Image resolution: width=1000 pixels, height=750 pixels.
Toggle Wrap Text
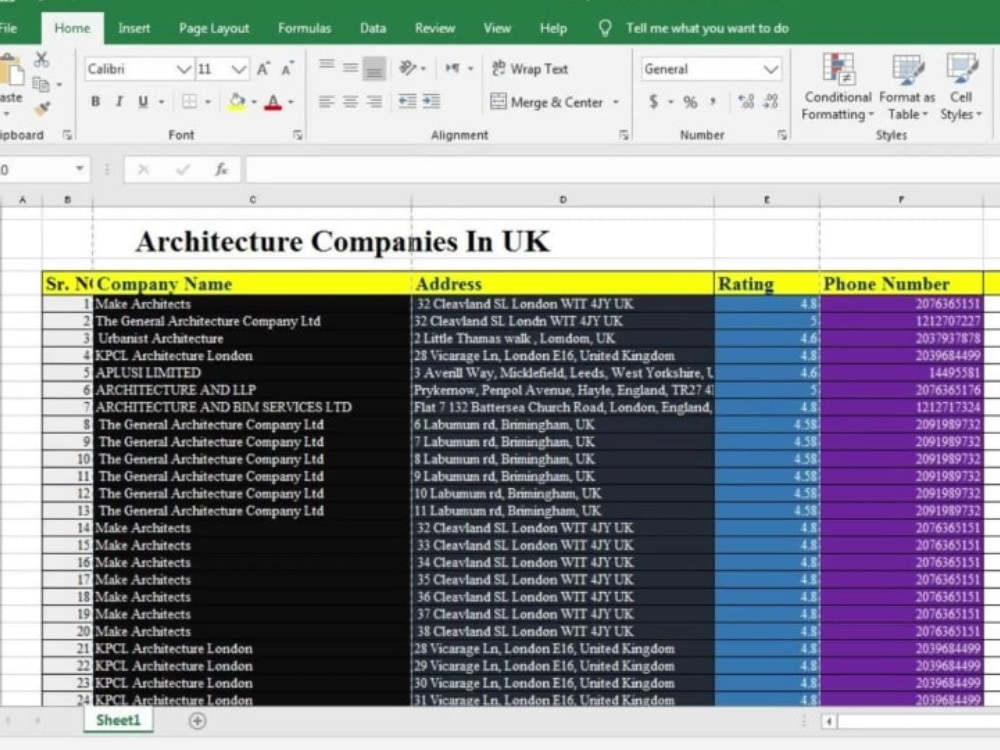point(531,68)
